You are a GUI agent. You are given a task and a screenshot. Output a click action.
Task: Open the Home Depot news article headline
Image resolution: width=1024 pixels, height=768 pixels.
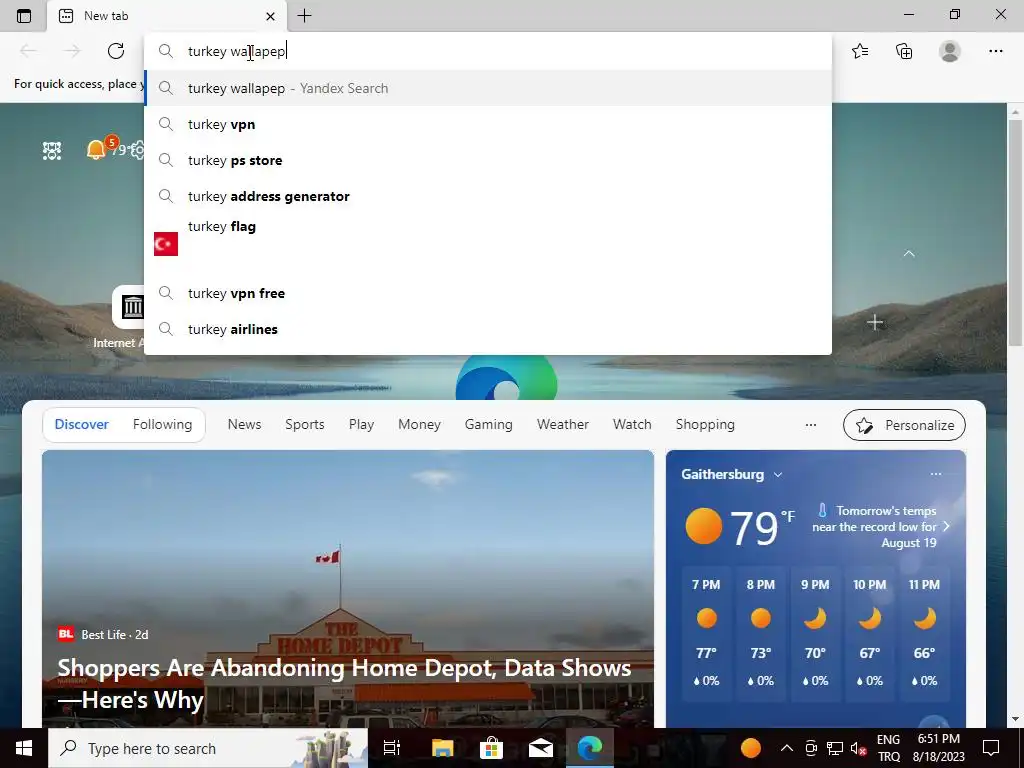pyautogui.click(x=344, y=684)
